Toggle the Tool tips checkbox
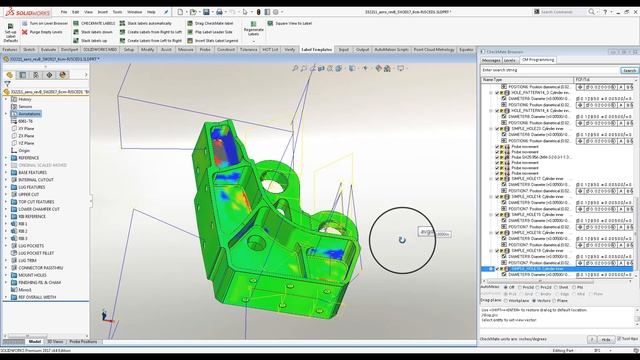Image resolution: width=640 pixels, height=360 pixels. point(619,339)
